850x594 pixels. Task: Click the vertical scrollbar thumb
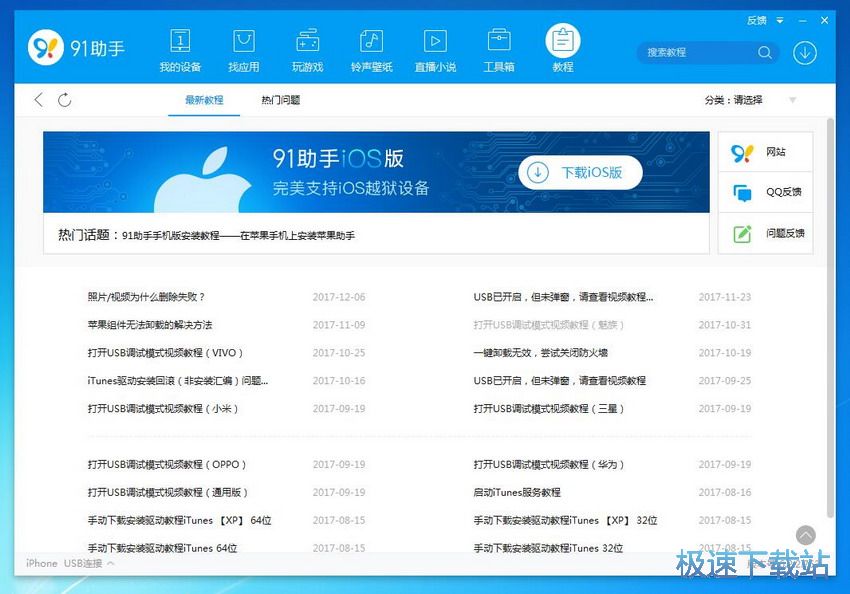830,318
